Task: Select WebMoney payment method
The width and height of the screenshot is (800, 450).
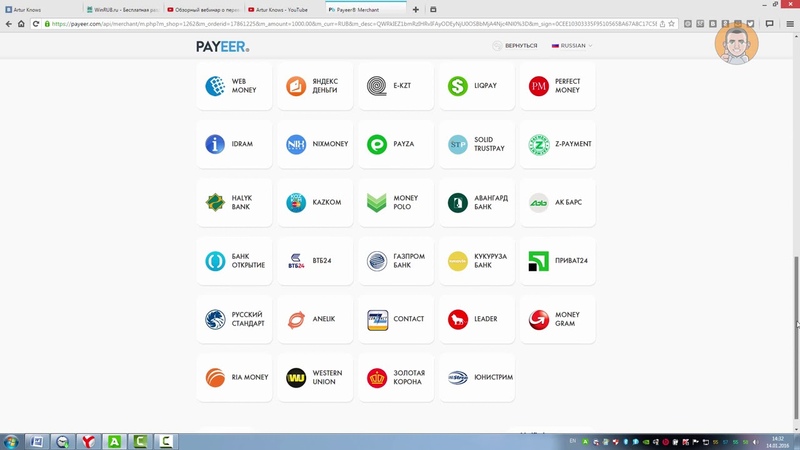Action: point(234,86)
